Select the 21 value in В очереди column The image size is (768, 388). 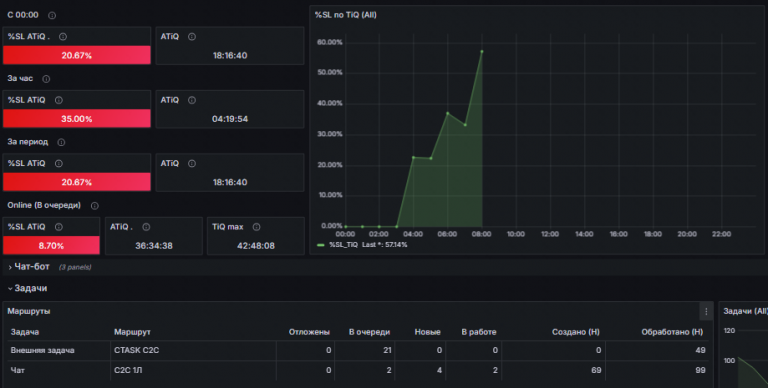(387, 350)
